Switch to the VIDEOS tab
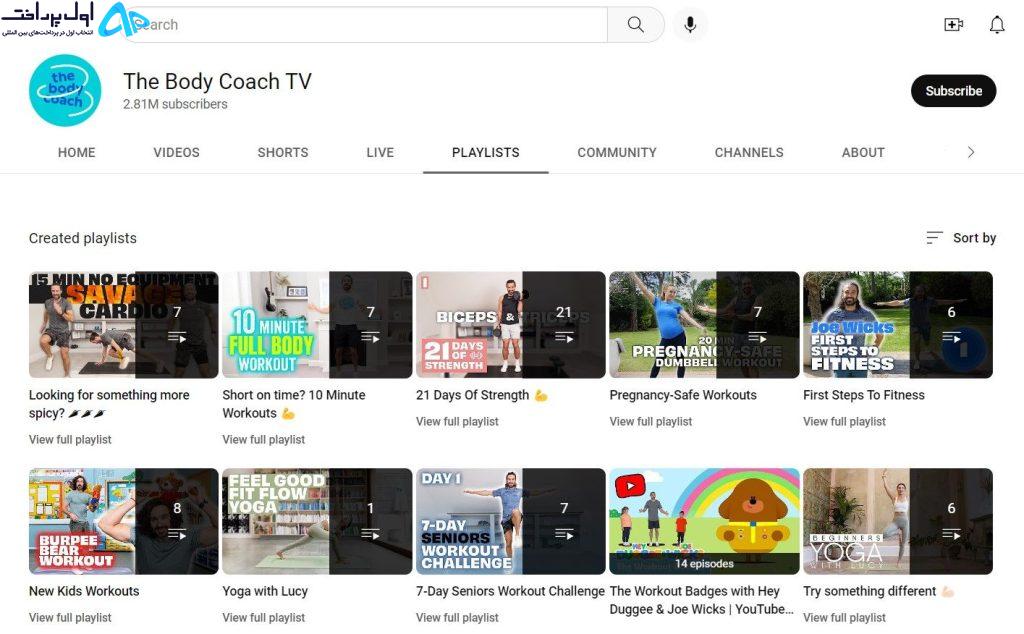The width and height of the screenshot is (1024, 634). (176, 152)
